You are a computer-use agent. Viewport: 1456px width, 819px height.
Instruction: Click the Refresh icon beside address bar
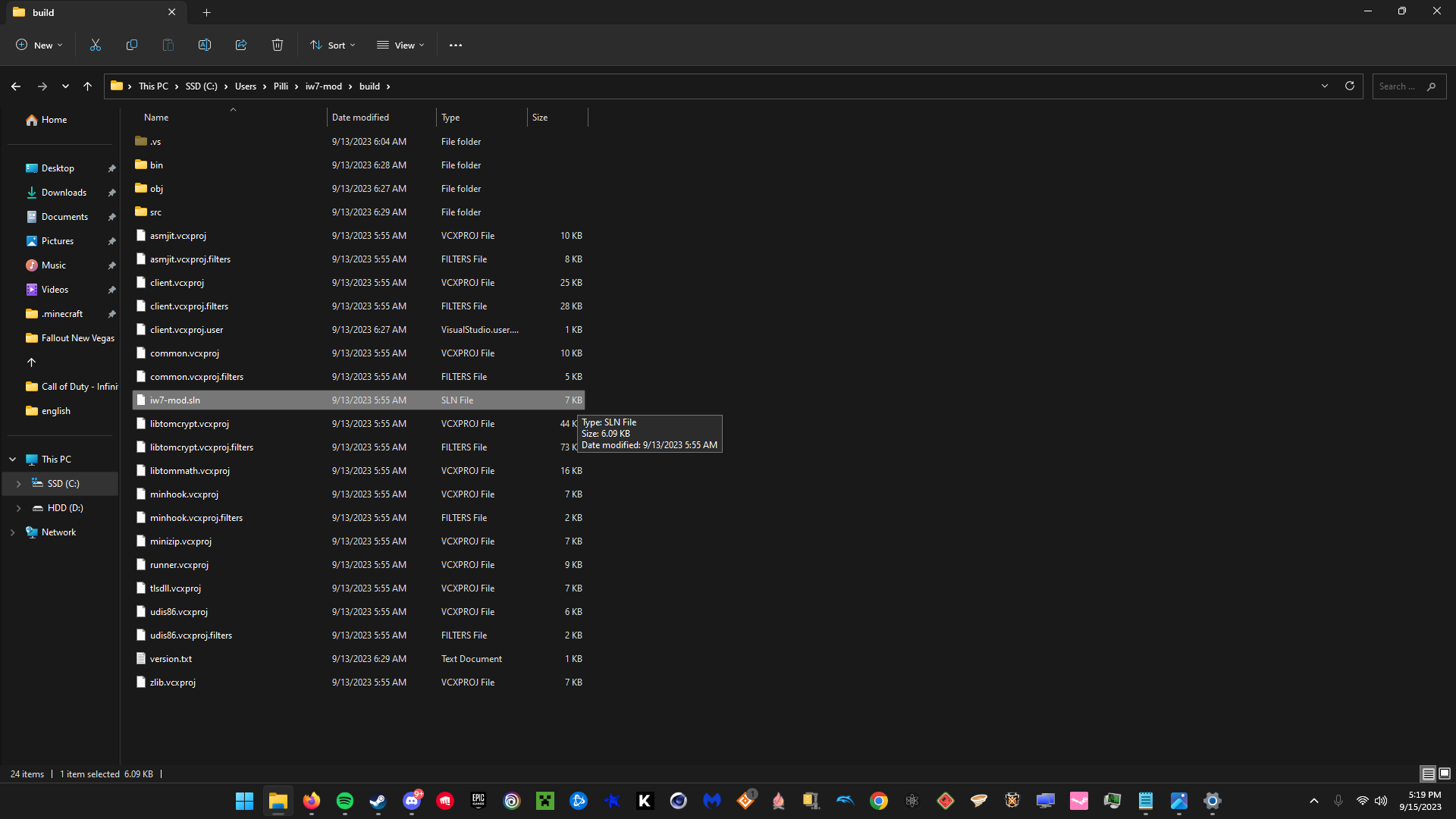[x=1350, y=86]
